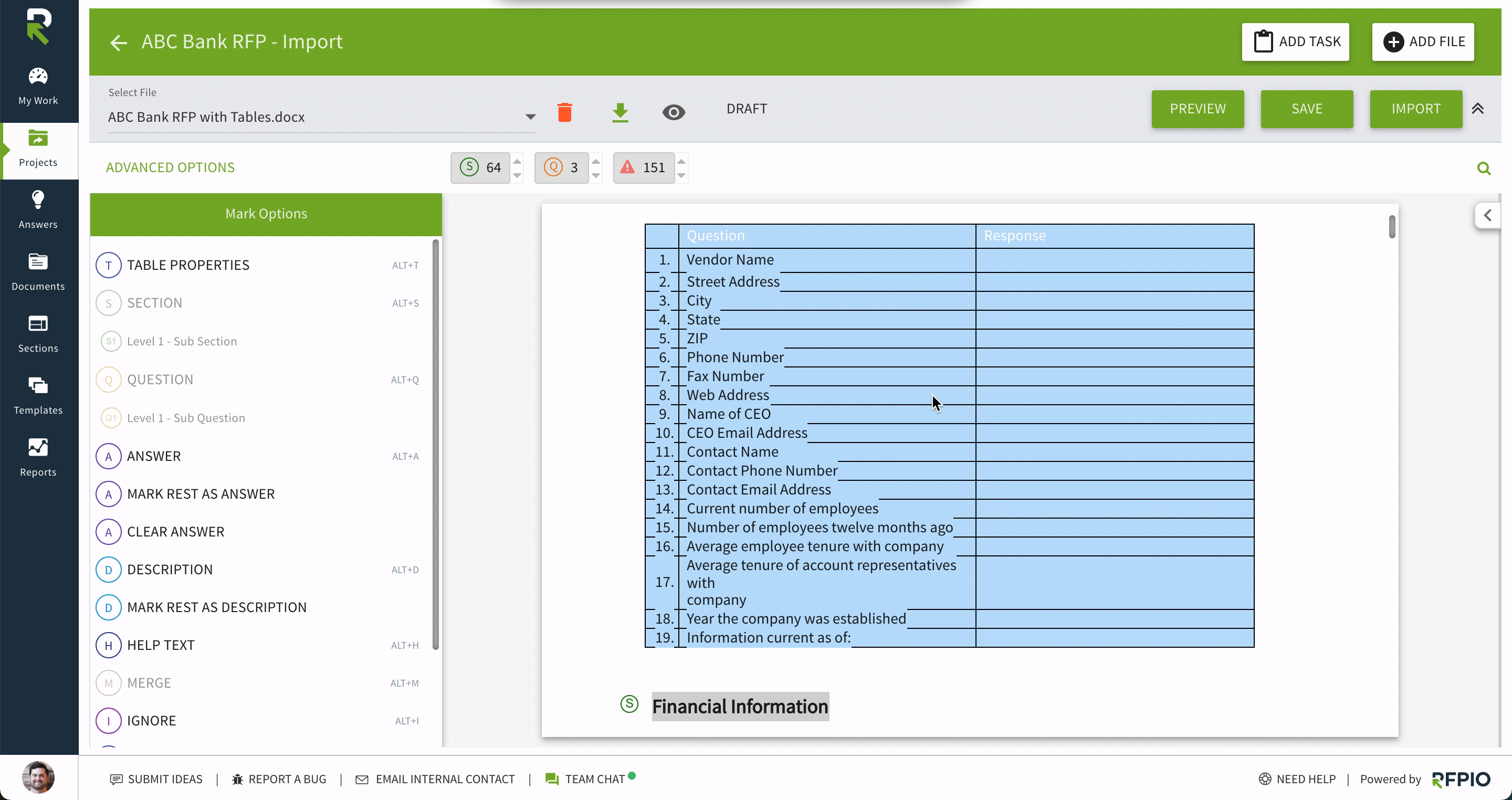Click ADD FILE button
The image size is (1512, 800).
point(1423,41)
